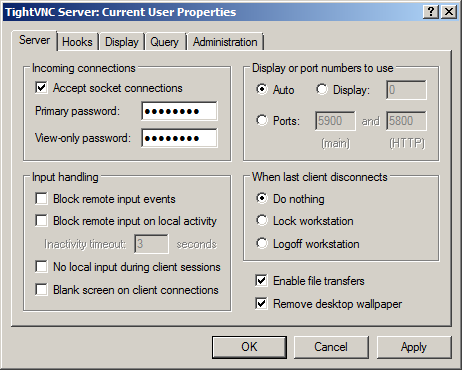Click the (HTTP) caption text
The width and height of the screenshot is (462, 370).
click(x=407, y=143)
